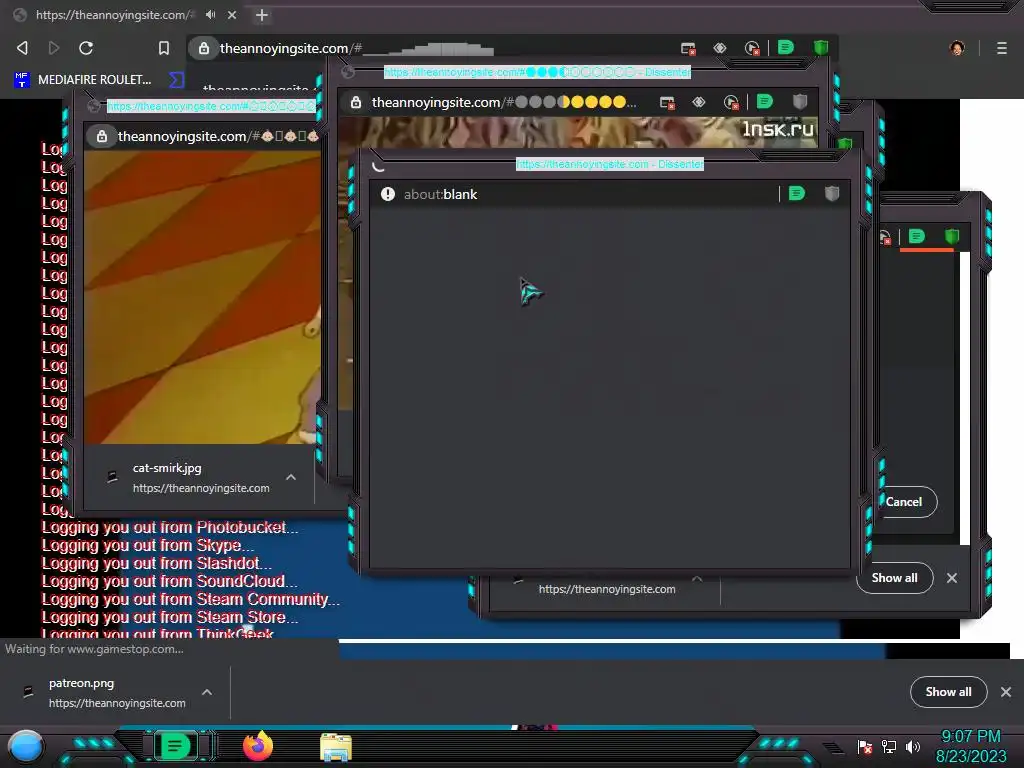Reload the main browser page
This screenshot has width=1024, height=768.
pyautogui.click(x=86, y=48)
